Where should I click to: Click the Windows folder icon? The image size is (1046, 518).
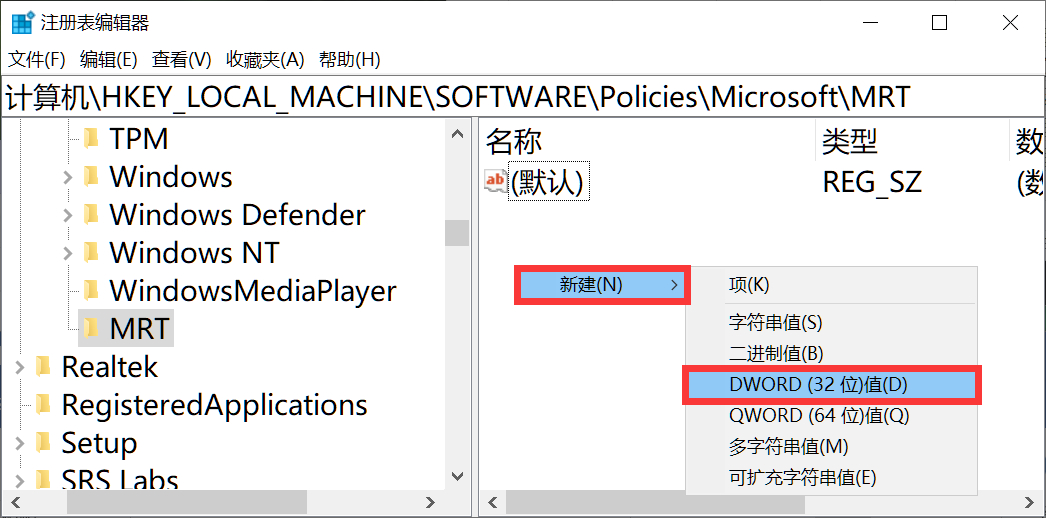pyautogui.click(x=91, y=177)
